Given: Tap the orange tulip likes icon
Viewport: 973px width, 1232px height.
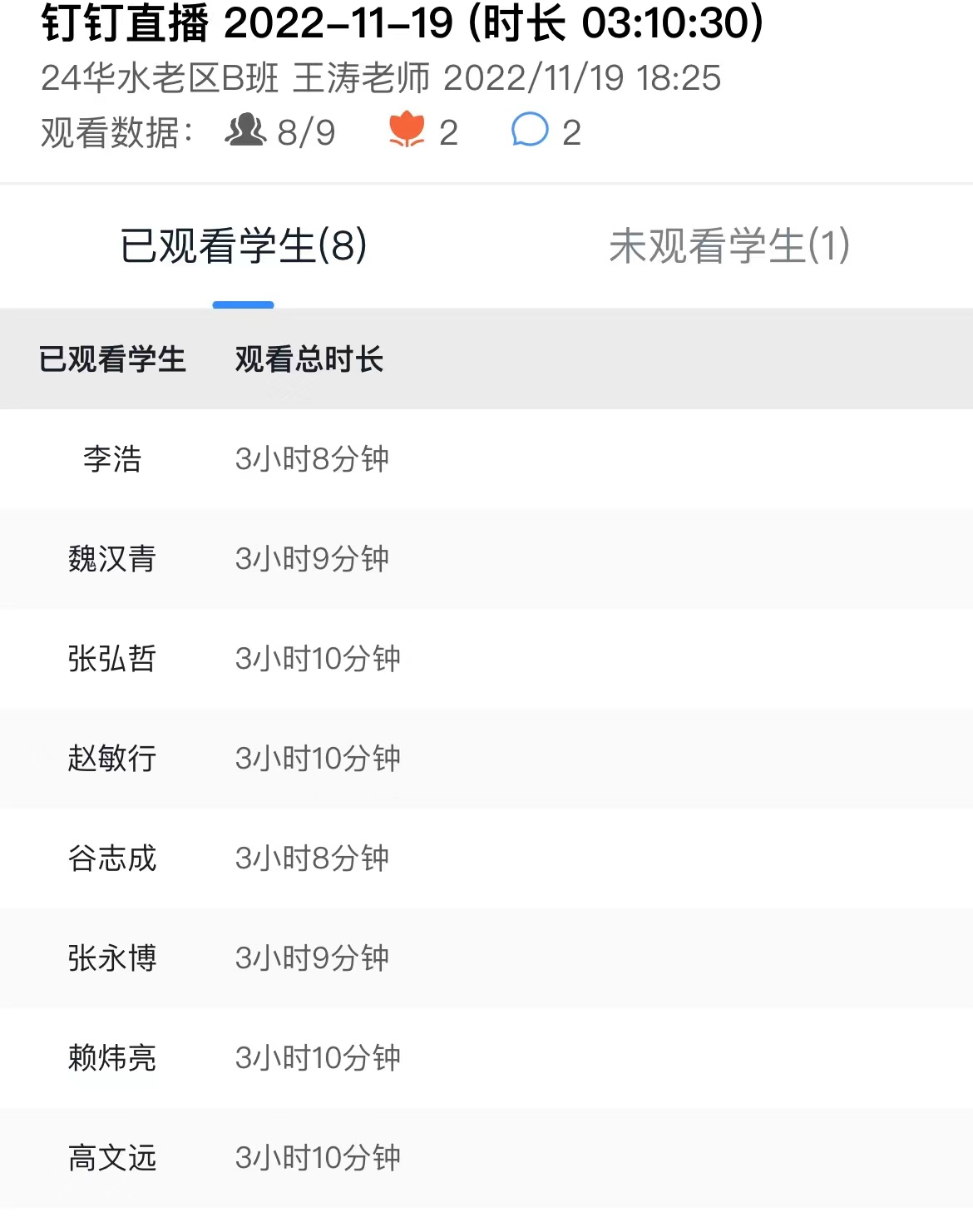Looking at the screenshot, I should [x=407, y=131].
